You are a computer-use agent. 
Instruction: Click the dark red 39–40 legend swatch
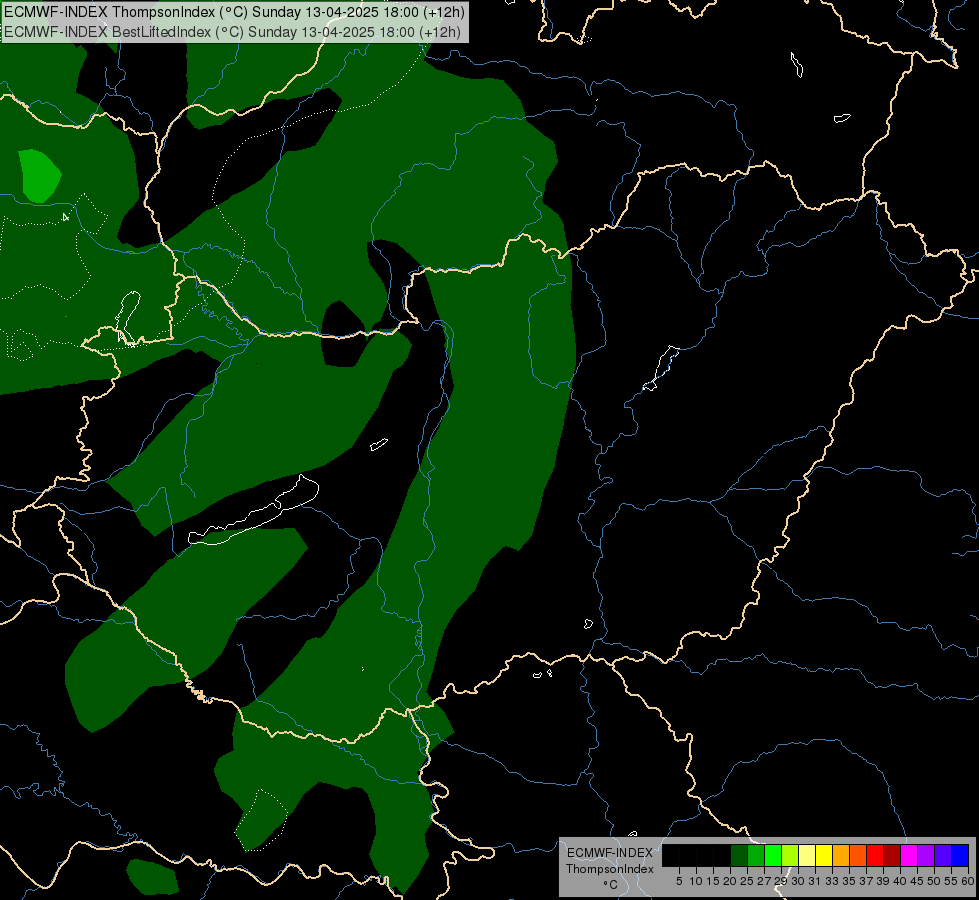coord(892,855)
